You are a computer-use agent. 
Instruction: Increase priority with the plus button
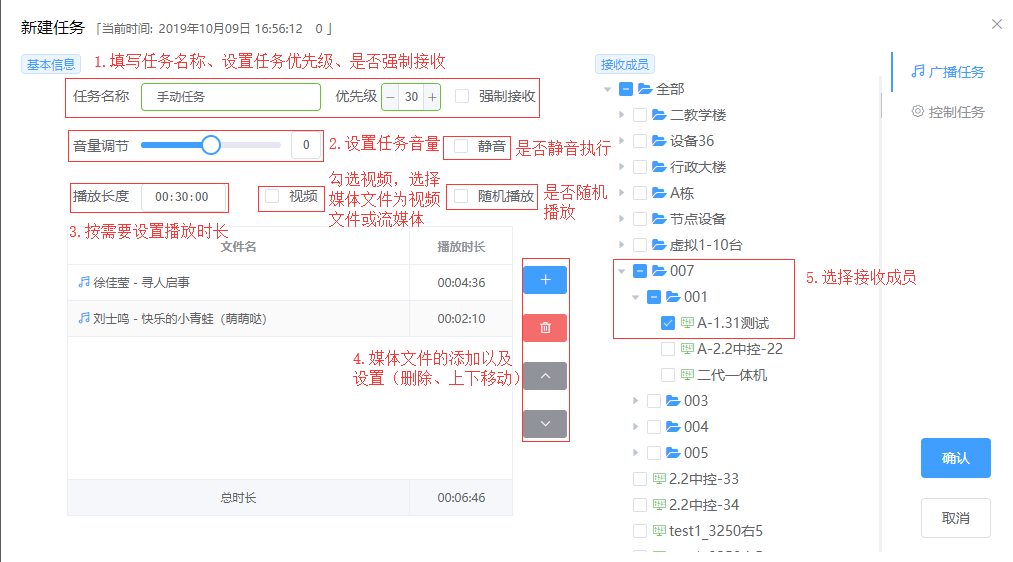click(x=432, y=97)
